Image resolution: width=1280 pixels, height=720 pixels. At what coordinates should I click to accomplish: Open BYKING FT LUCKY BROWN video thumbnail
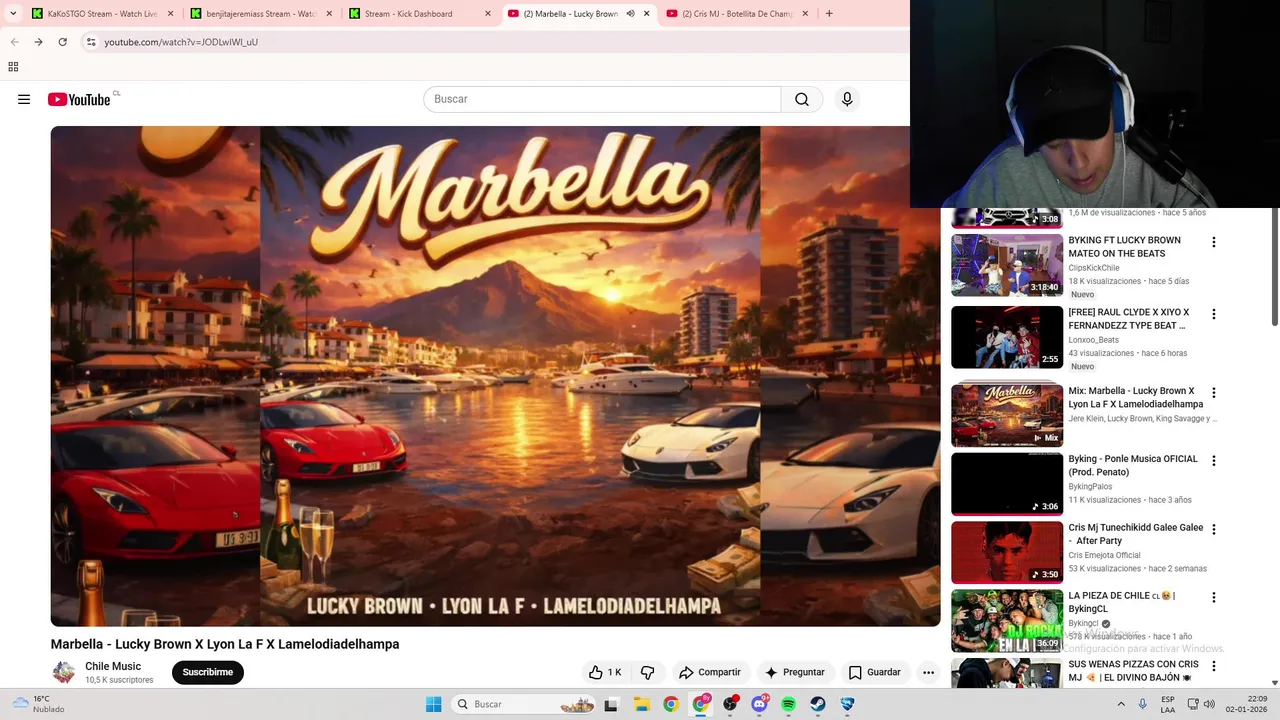coord(1007,265)
